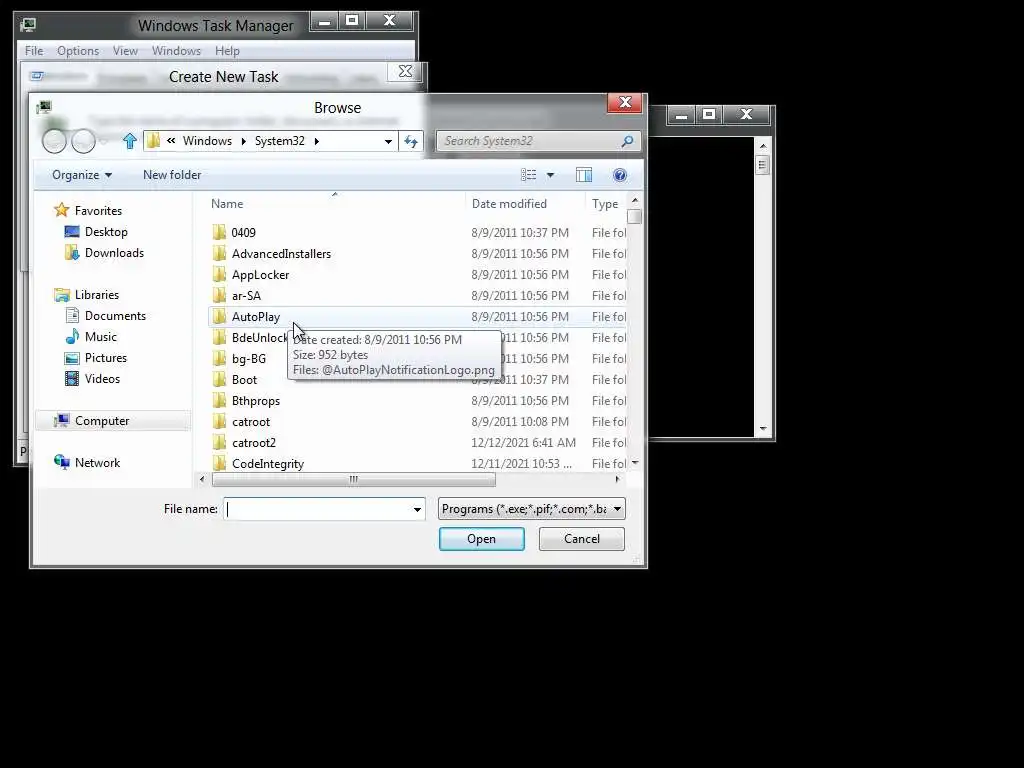Open Windows menu in Task Manager

[176, 51]
